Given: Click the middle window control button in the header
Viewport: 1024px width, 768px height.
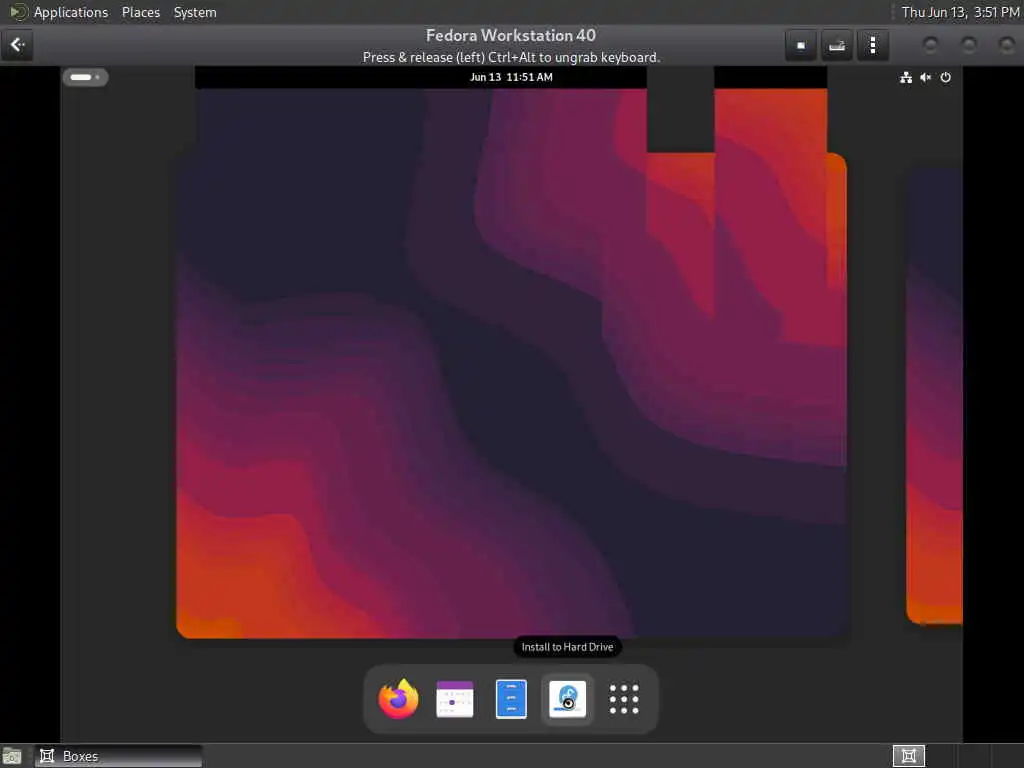Looking at the screenshot, I should [x=968, y=45].
